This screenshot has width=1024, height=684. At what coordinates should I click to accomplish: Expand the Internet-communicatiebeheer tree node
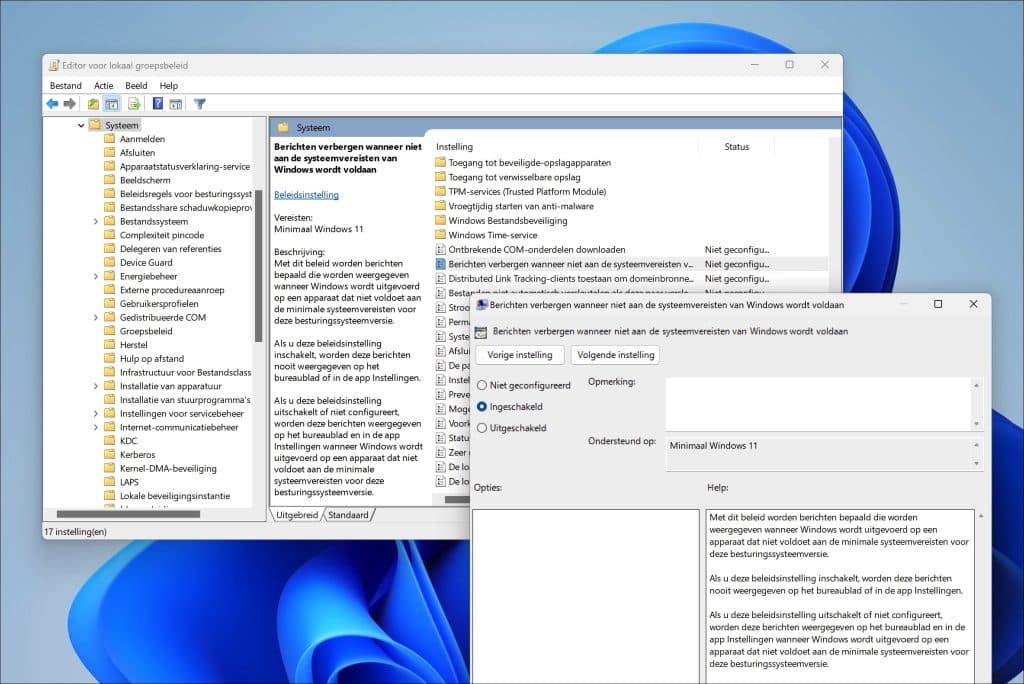pyautogui.click(x=95, y=427)
